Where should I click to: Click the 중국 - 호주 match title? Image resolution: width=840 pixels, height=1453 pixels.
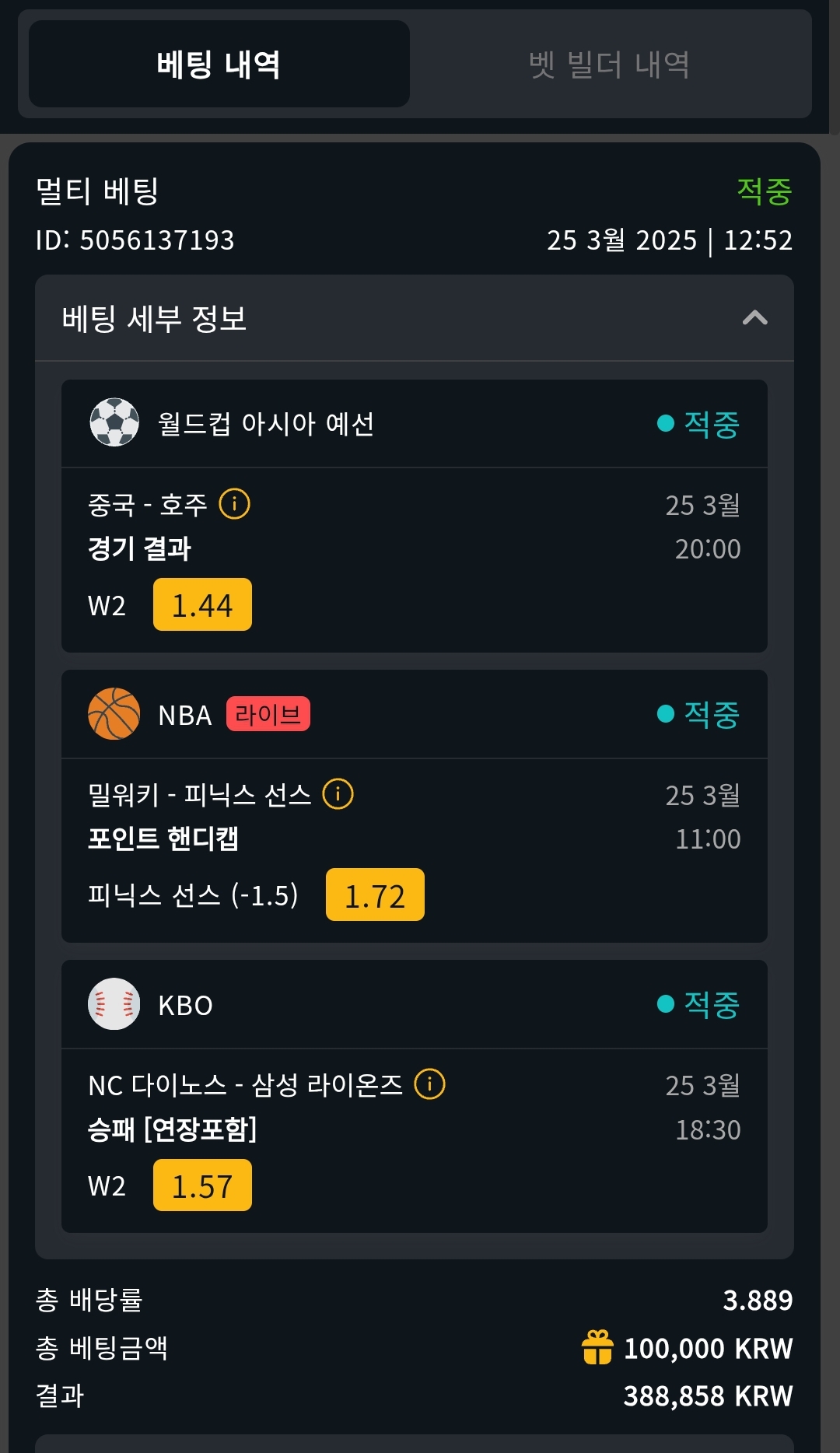tap(148, 505)
